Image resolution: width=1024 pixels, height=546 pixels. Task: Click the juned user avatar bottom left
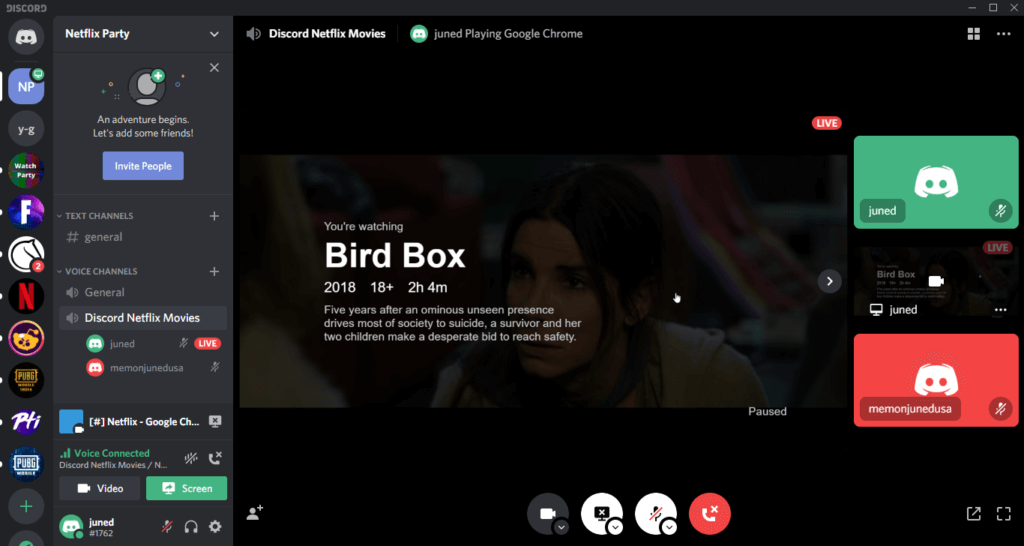click(71, 526)
